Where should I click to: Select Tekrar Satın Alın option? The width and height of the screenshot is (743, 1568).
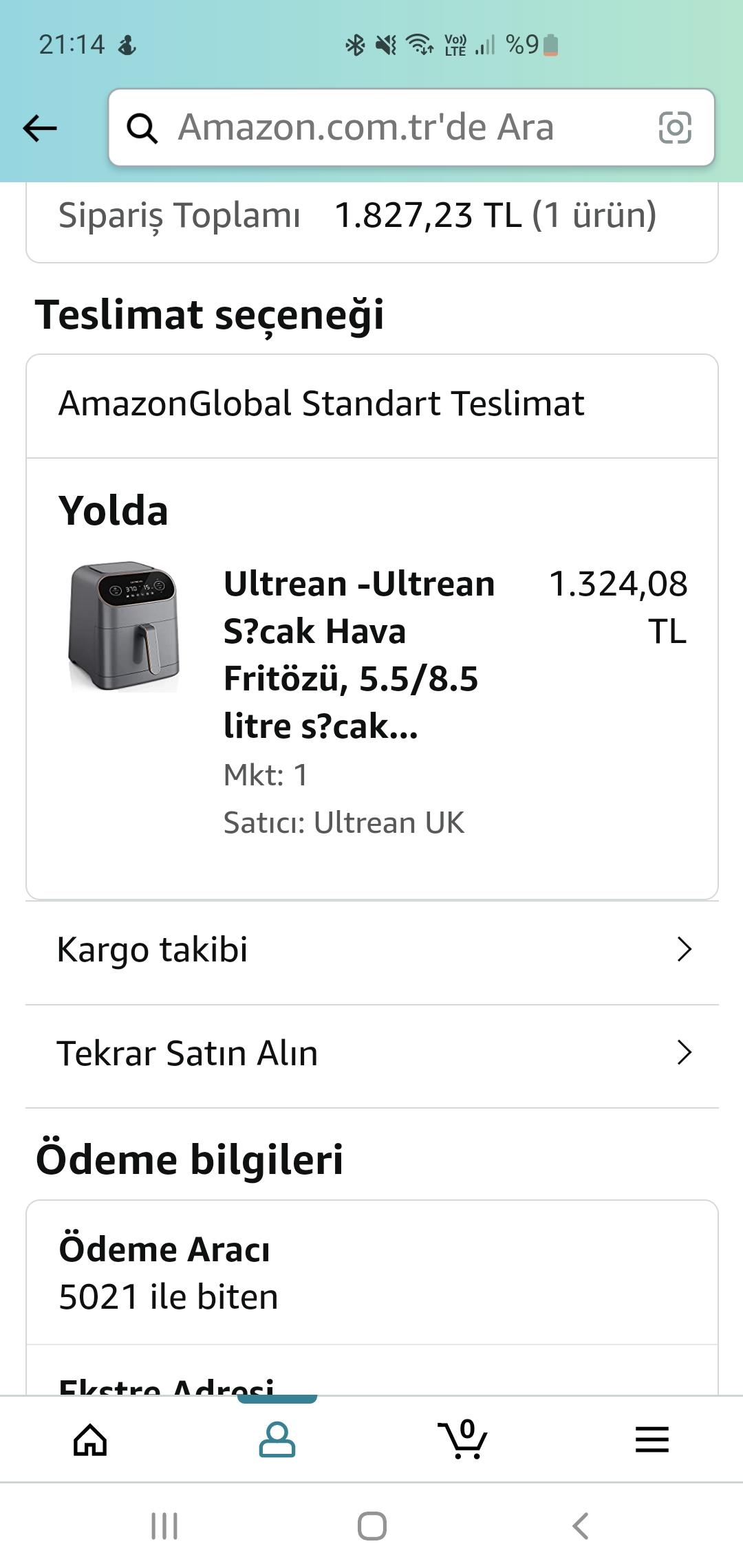coord(187,1053)
